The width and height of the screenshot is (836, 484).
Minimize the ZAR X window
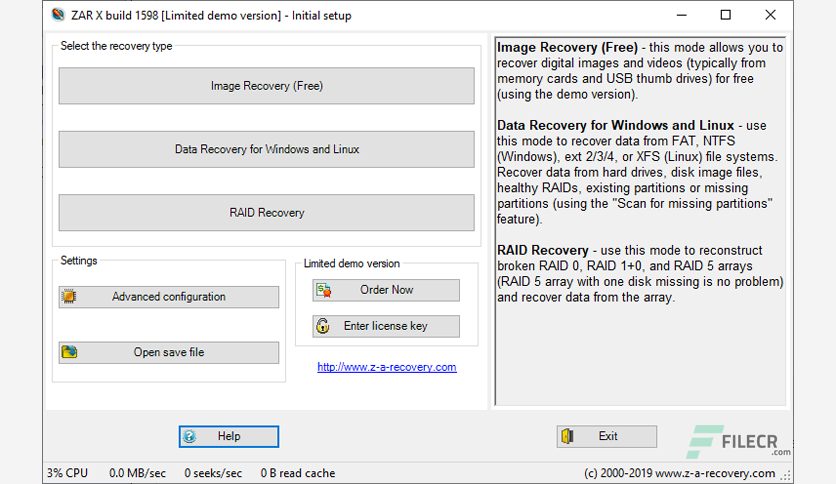[x=681, y=15]
